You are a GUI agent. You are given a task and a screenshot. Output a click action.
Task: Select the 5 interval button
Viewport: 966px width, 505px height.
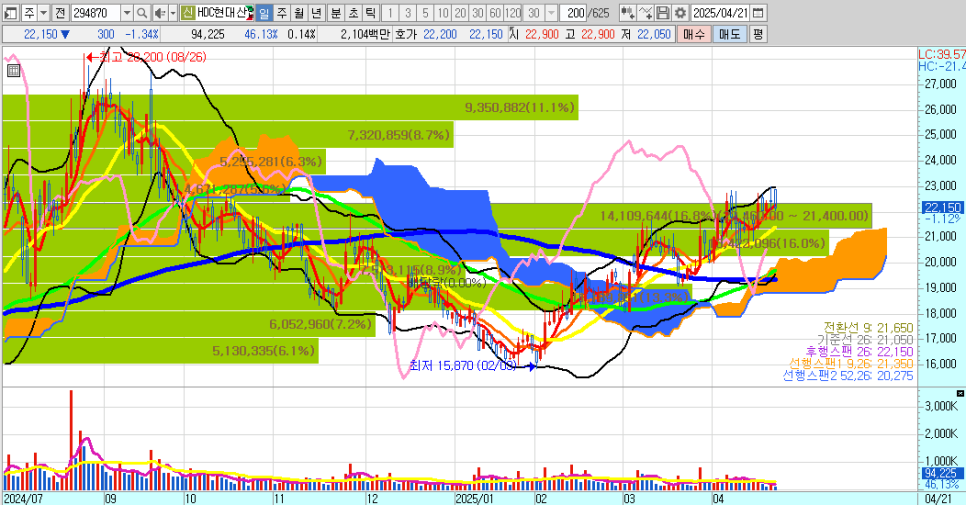(x=425, y=12)
